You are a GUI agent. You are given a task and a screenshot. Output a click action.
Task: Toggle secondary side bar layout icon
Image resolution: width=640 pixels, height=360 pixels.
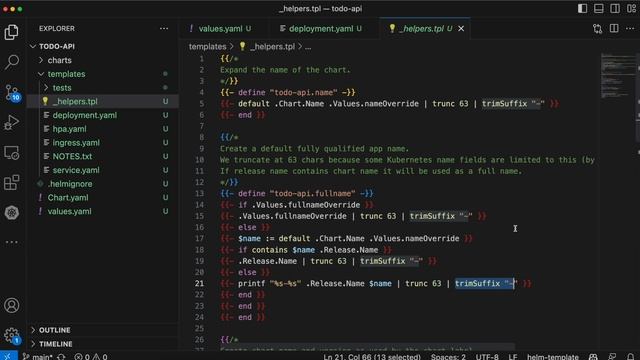pyautogui.click(x=615, y=9)
